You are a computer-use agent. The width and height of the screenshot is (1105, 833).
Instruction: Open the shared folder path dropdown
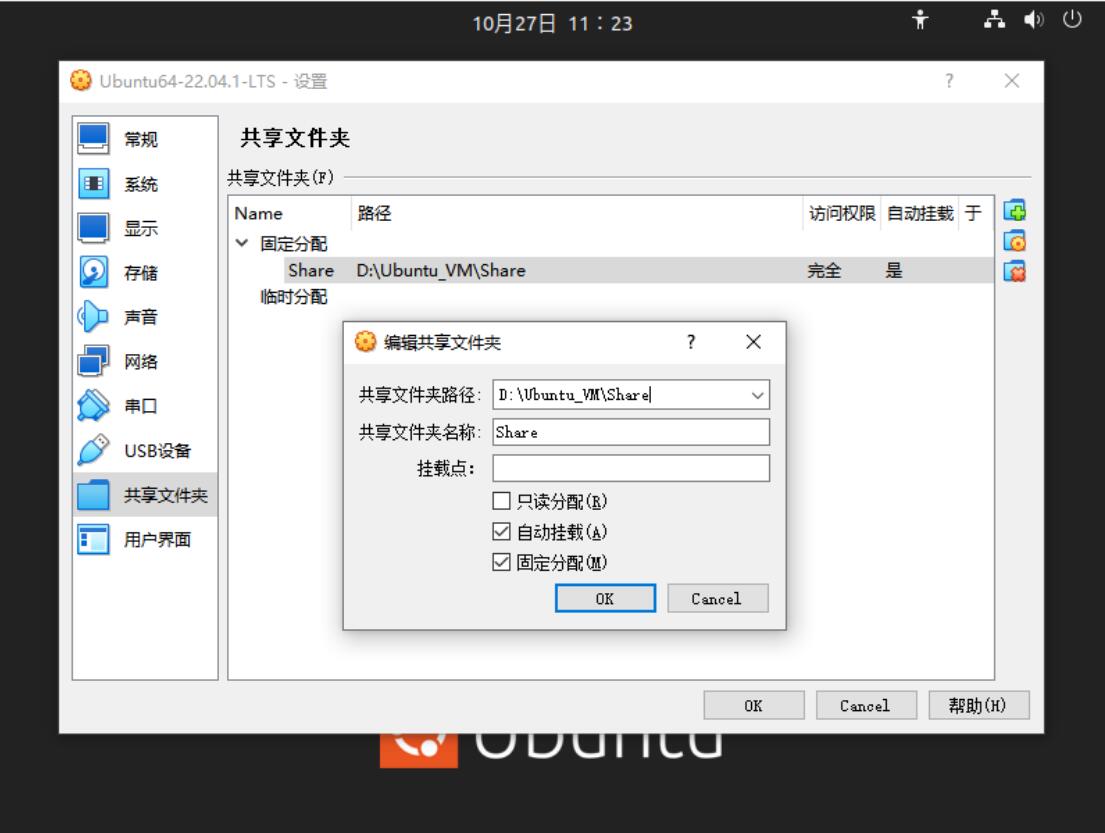(757, 394)
